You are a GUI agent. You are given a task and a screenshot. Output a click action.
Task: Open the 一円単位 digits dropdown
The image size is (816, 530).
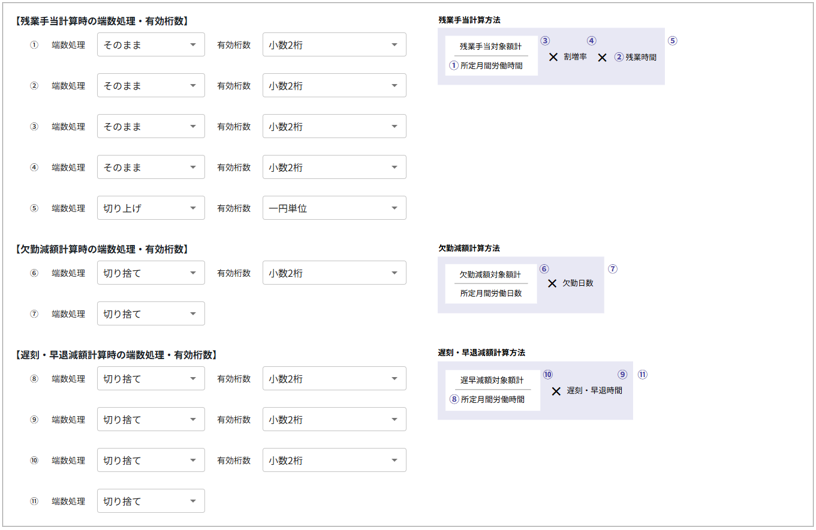(334, 208)
